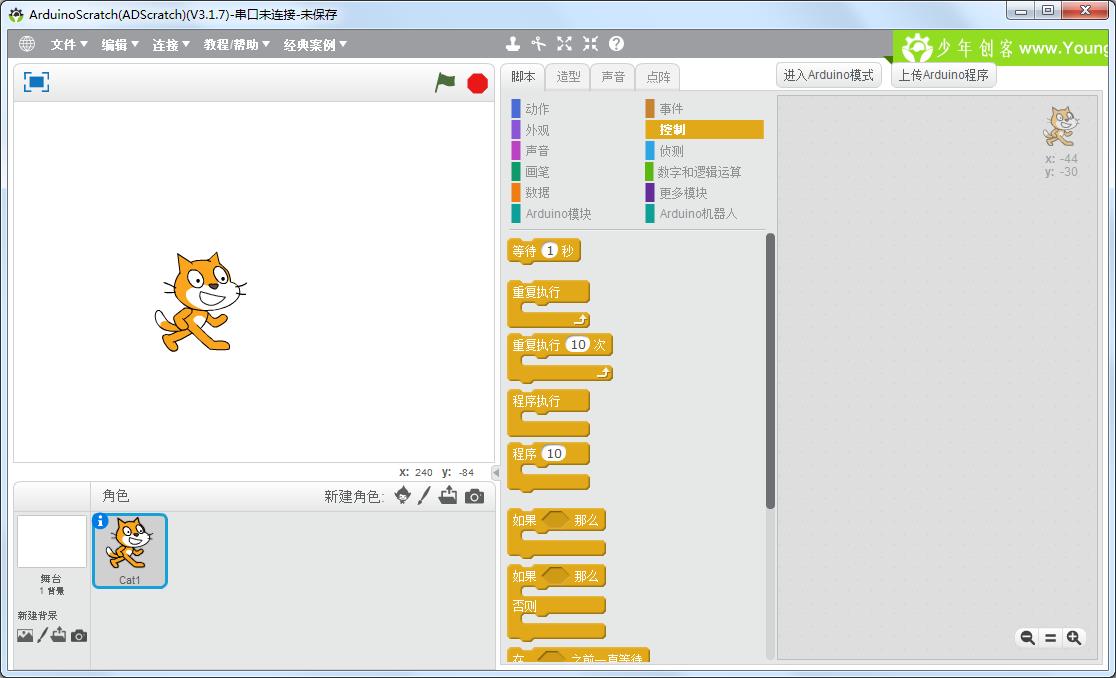Click 进入Arduino模式 button
This screenshot has width=1116, height=678.
point(828,75)
